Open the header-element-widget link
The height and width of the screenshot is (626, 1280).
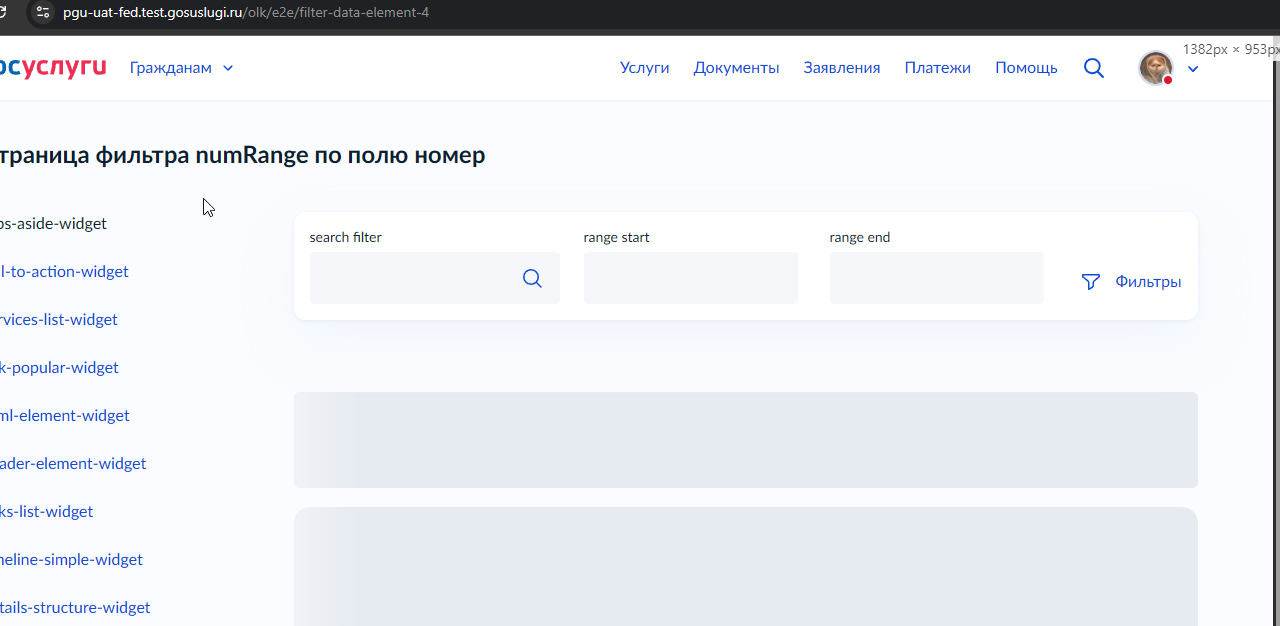pos(73,464)
